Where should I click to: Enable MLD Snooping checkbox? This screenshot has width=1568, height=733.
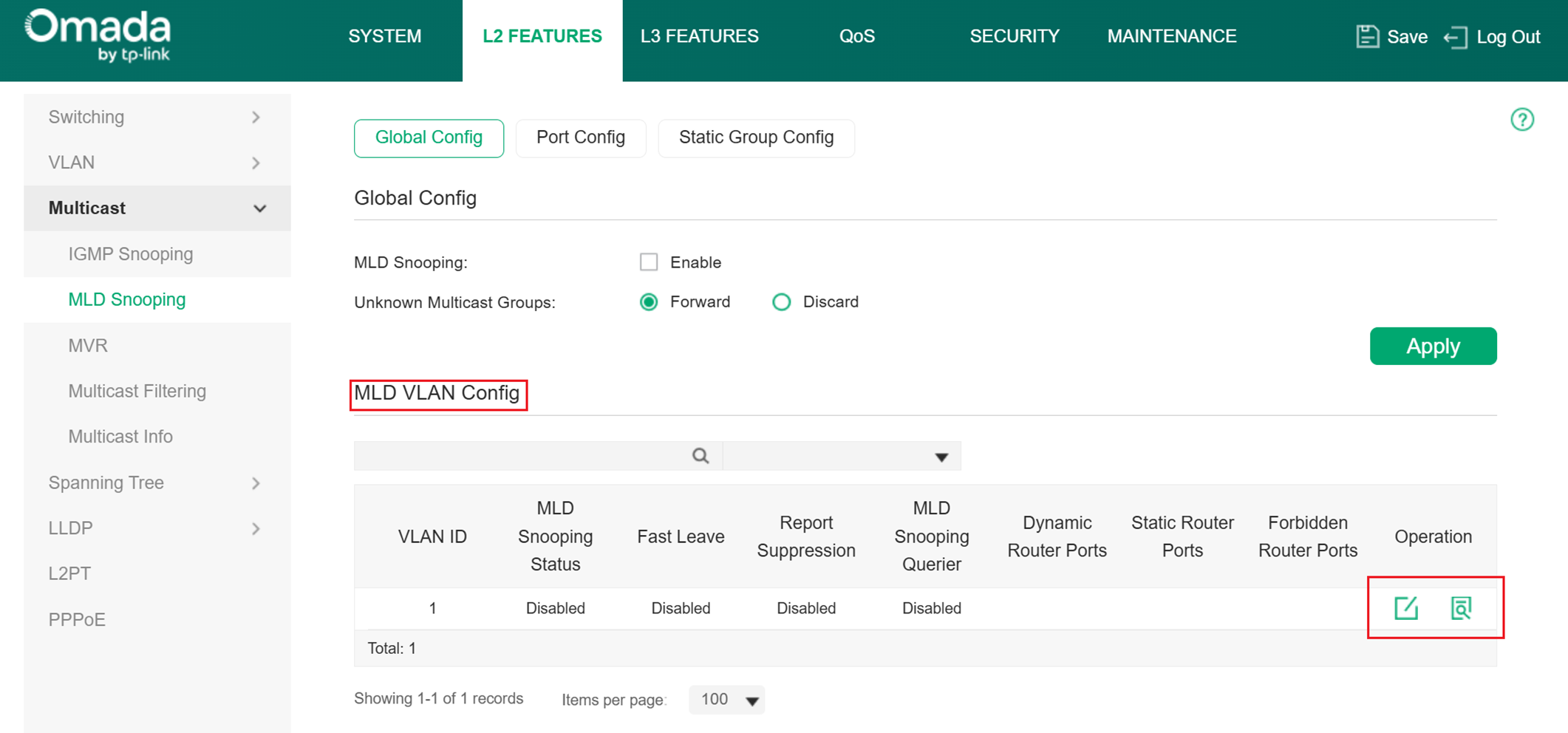coord(648,262)
